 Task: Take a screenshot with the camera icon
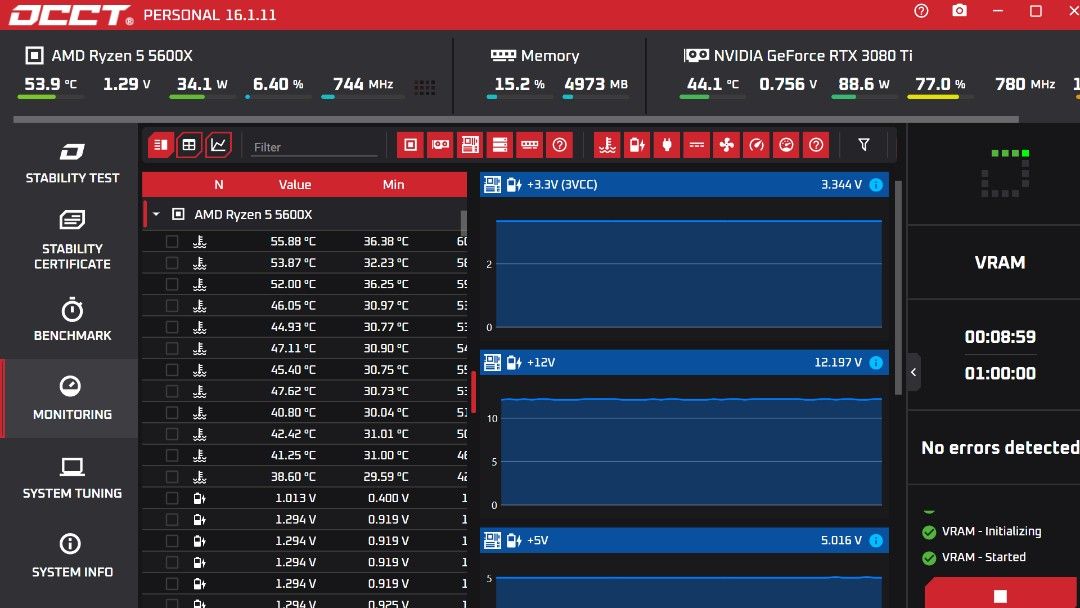pos(959,11)
